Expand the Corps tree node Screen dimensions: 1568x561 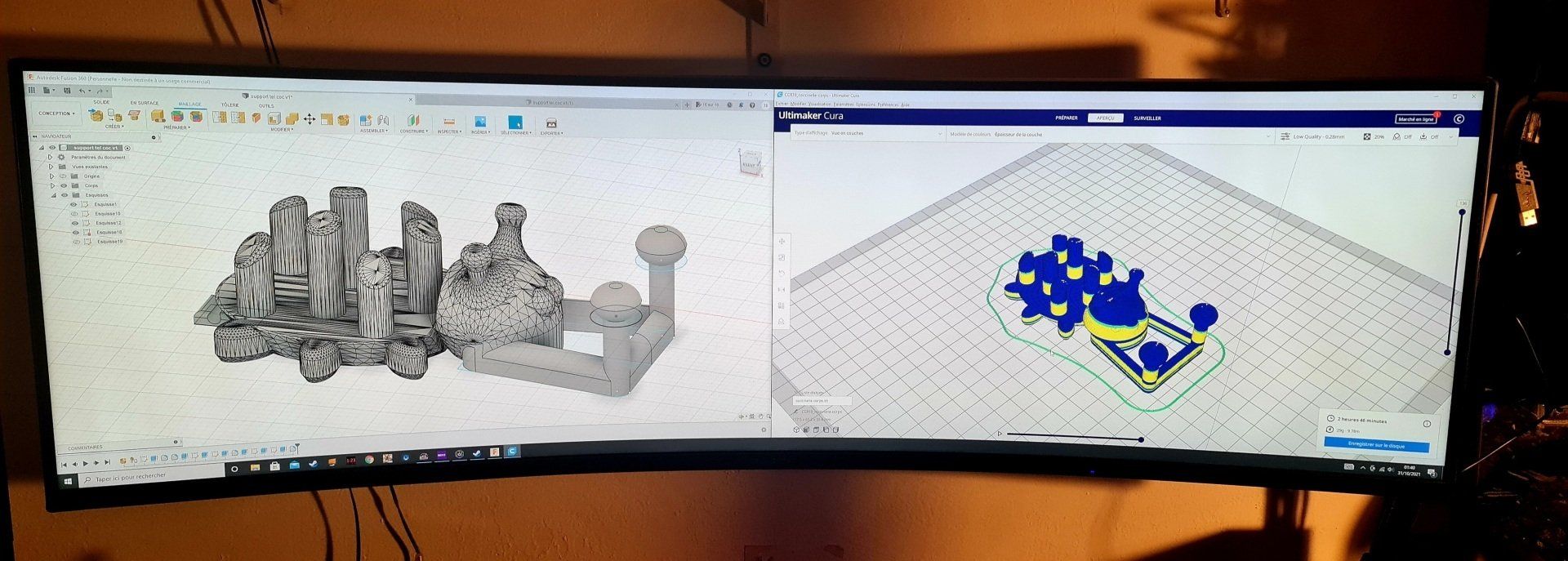tap(53, 185)
